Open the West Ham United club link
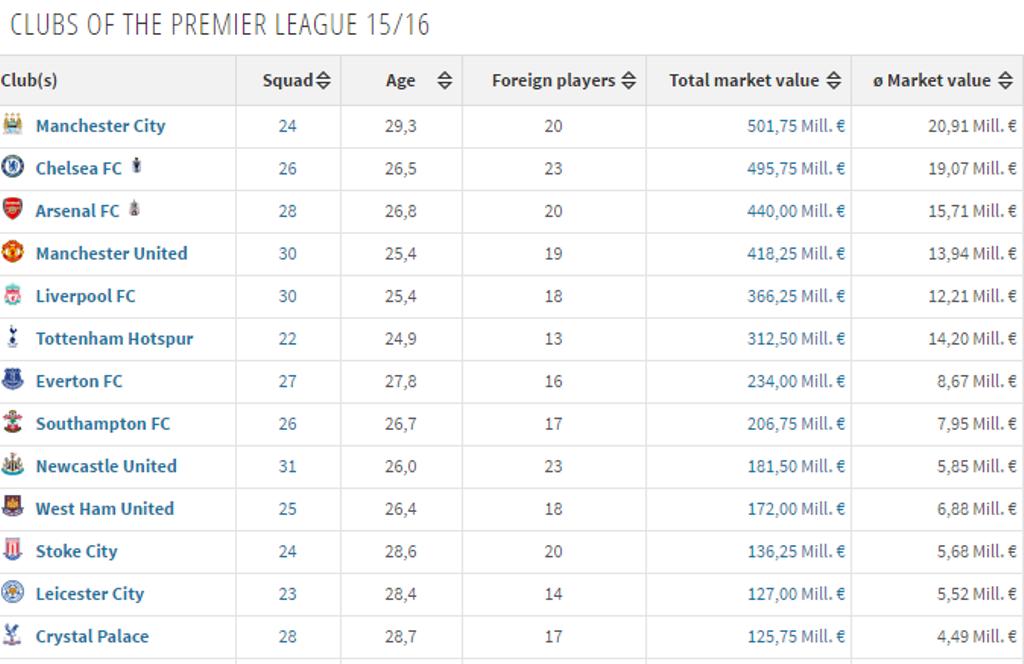1024x664 pixels. point(105,509)
